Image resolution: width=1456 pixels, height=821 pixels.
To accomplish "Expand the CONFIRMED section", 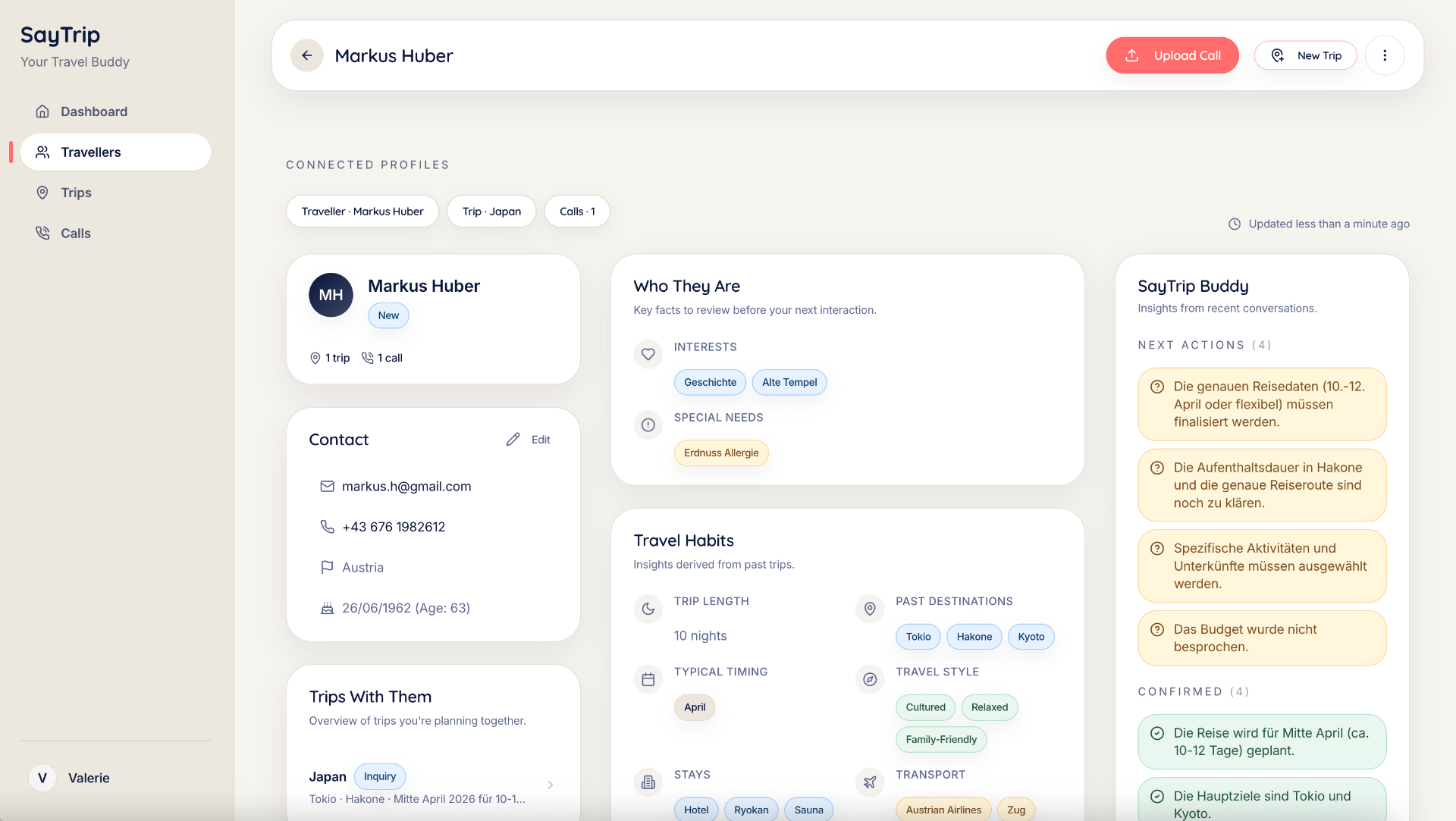I will pos(1193,691).
